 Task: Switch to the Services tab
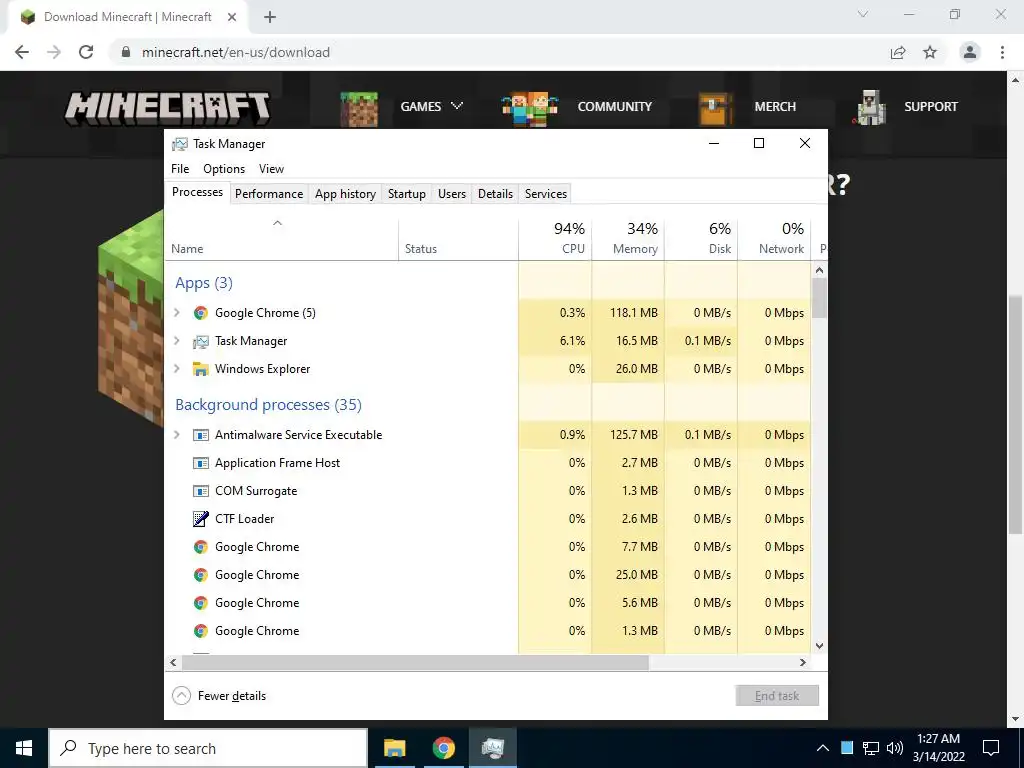[x=546, y=194]
